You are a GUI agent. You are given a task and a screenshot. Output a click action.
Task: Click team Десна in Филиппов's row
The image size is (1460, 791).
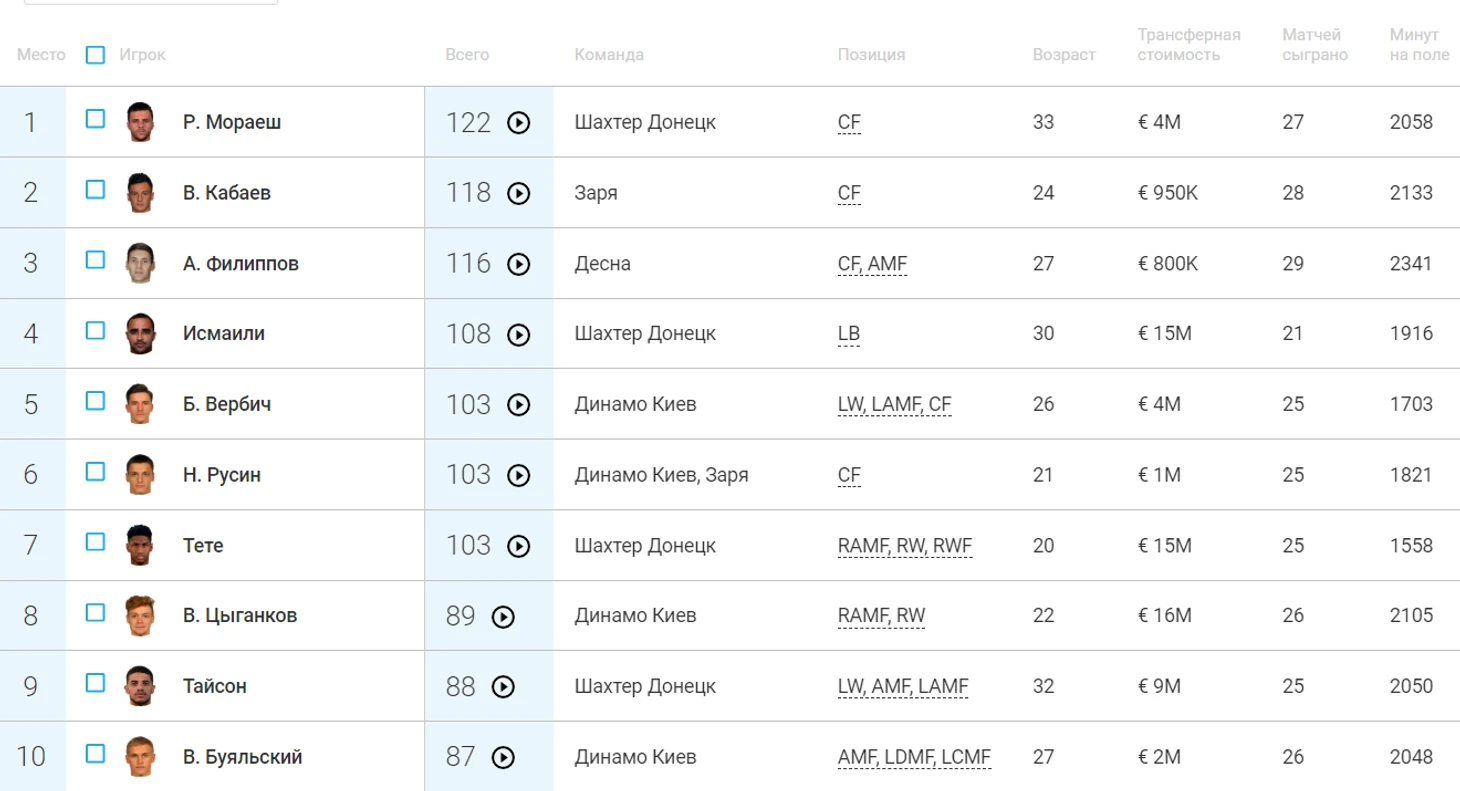pyautogui.click(x=603, y=264)
